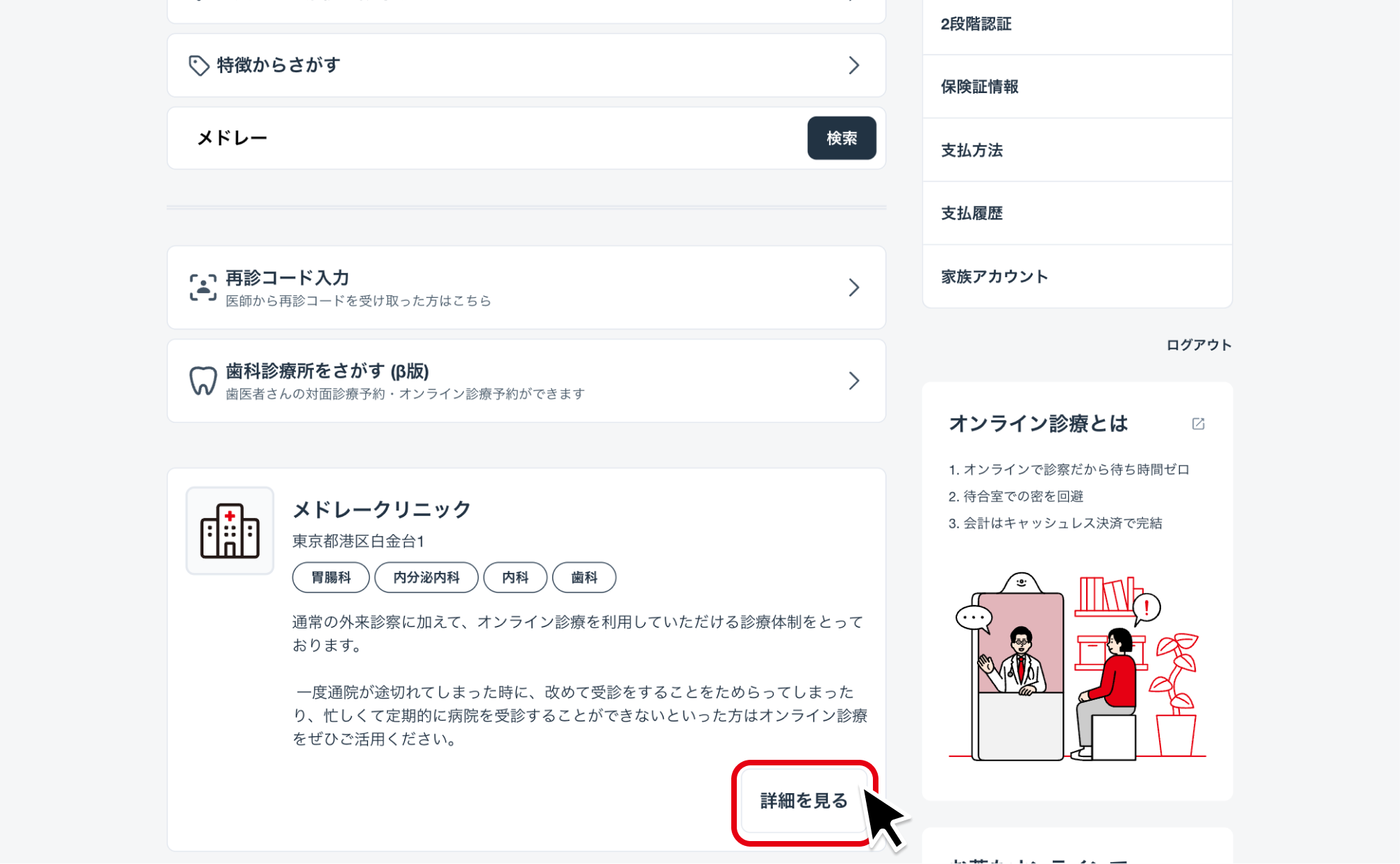Screen dimensions: 1400x864
Task: Select the 歯科 department tag
Action: pyautogui.click(x=584, y=577)
